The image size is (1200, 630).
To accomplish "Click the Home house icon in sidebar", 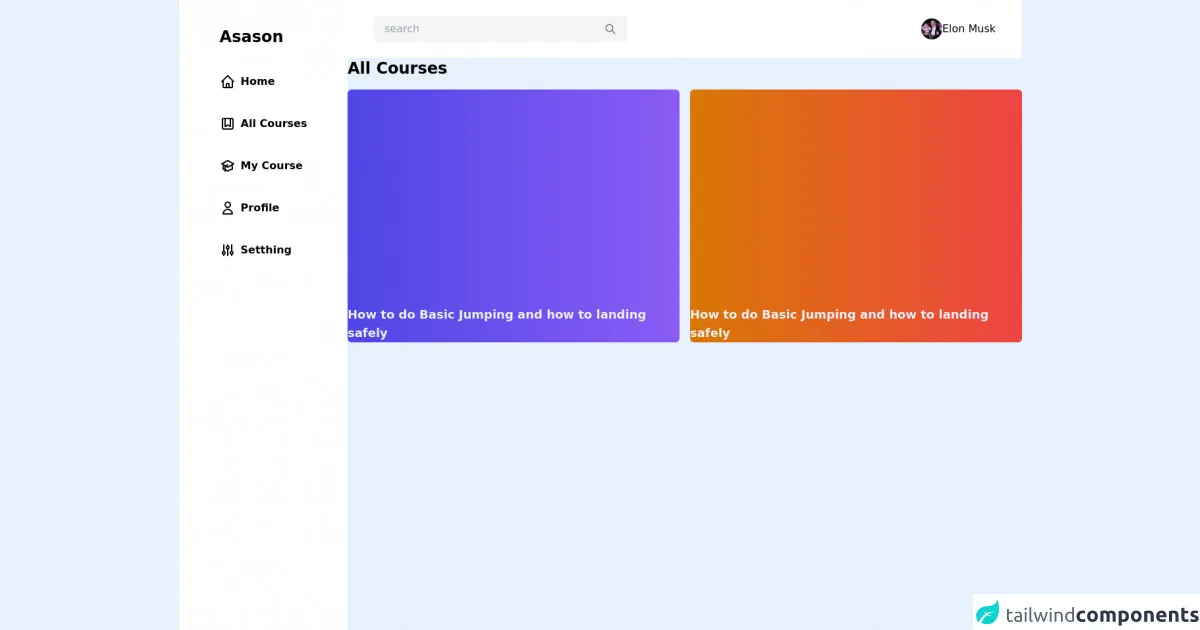I will click(x=227, y=82).
